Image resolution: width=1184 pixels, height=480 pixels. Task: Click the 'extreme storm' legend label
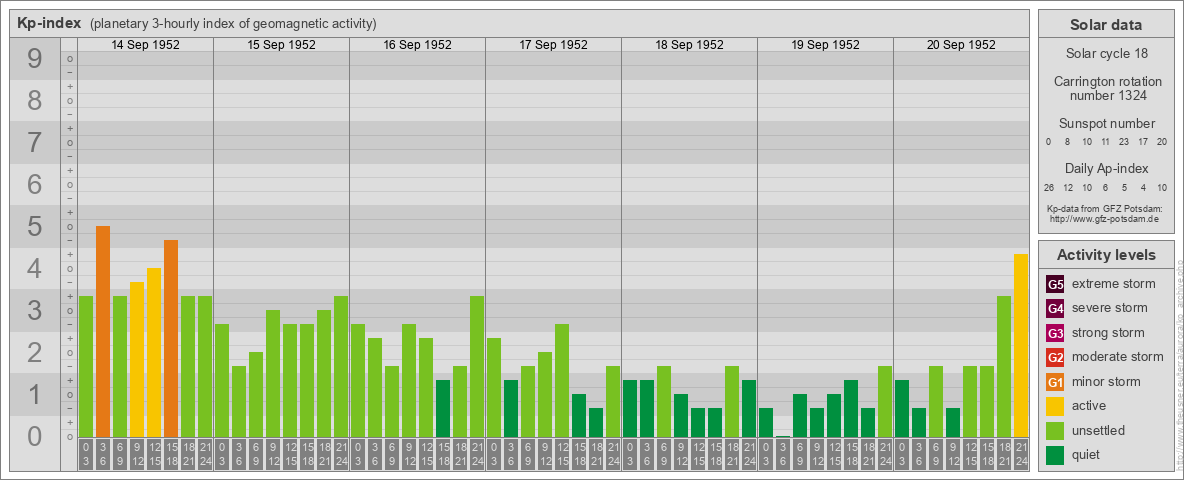point(1114,284)
